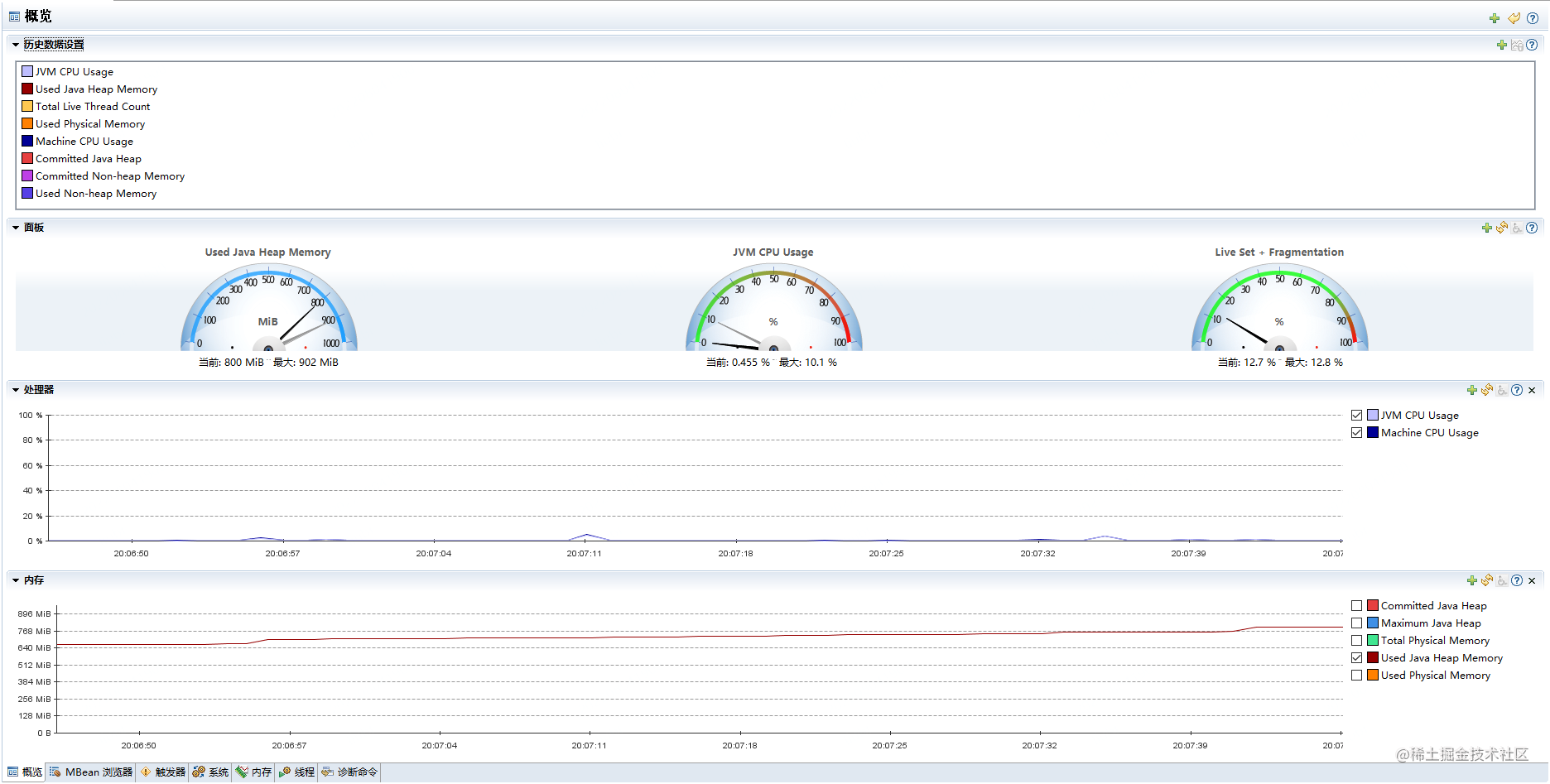Viewport: 1550px width, 784px height.
Task: Open the 触发器 tab
Action: click(162, 772)
